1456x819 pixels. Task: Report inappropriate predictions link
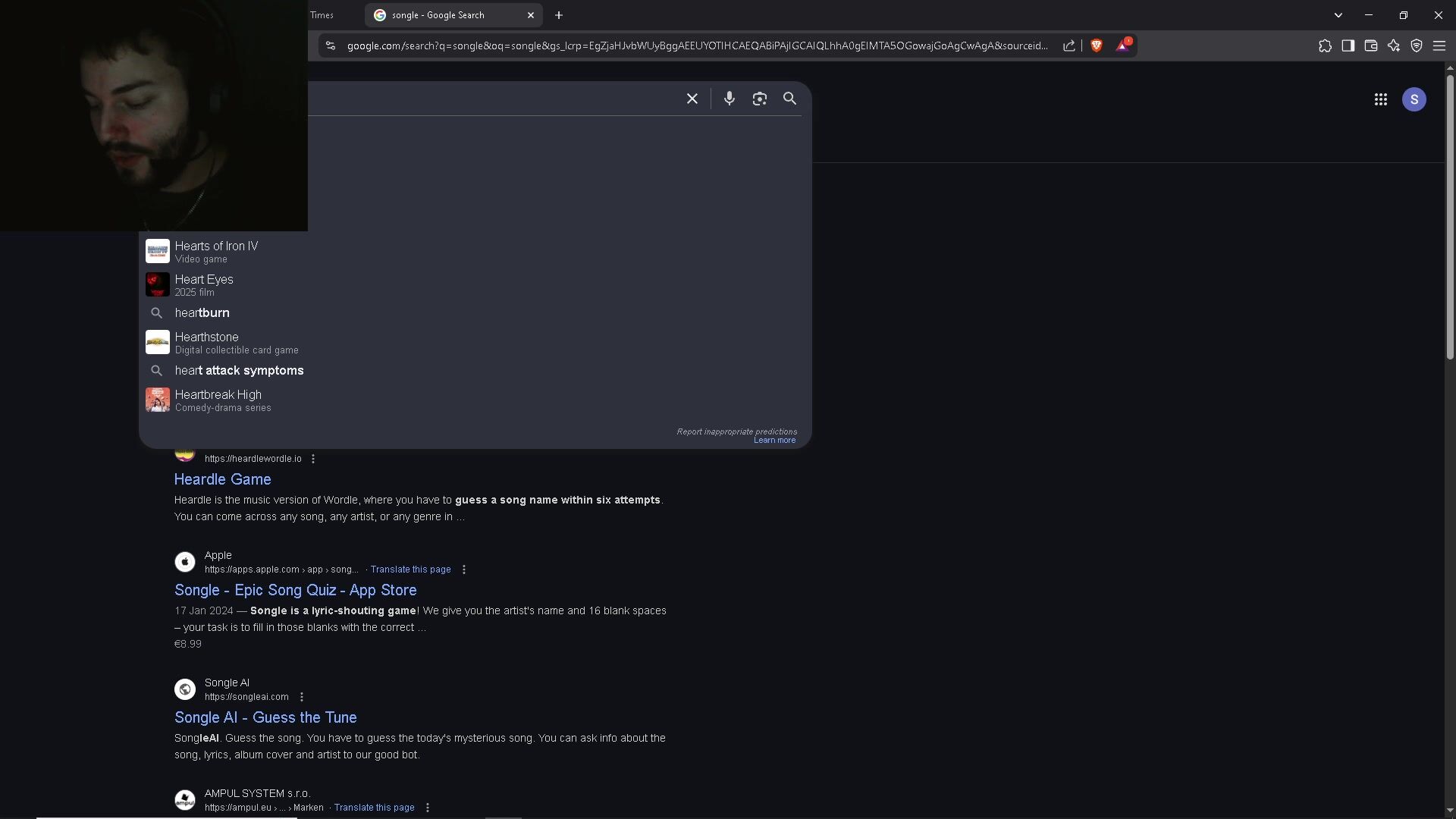click(736, 431)
